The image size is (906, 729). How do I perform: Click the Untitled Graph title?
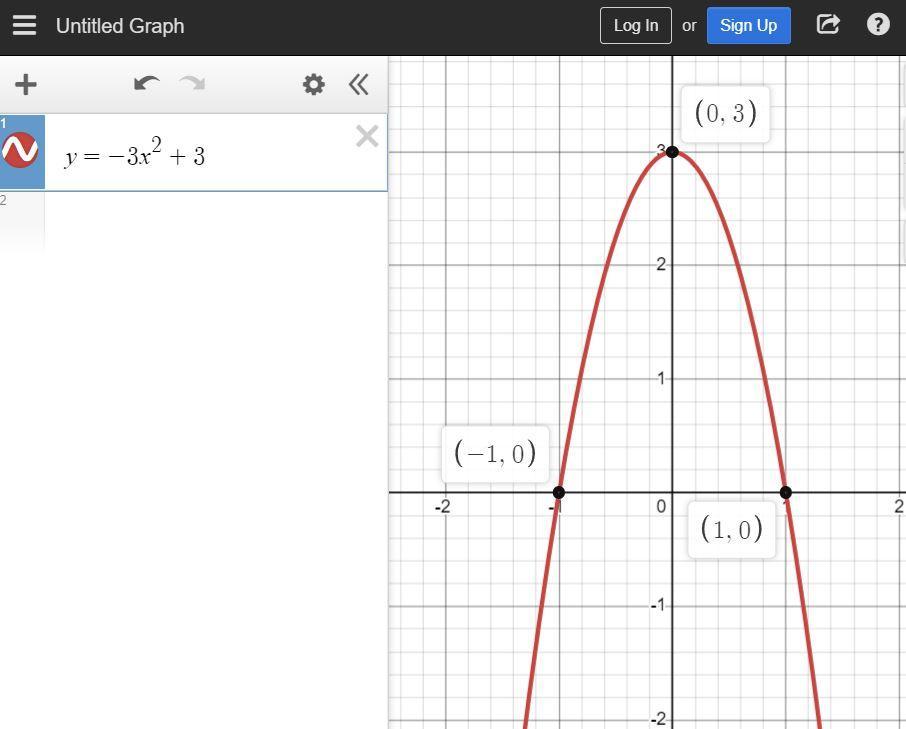coord(120,26)
